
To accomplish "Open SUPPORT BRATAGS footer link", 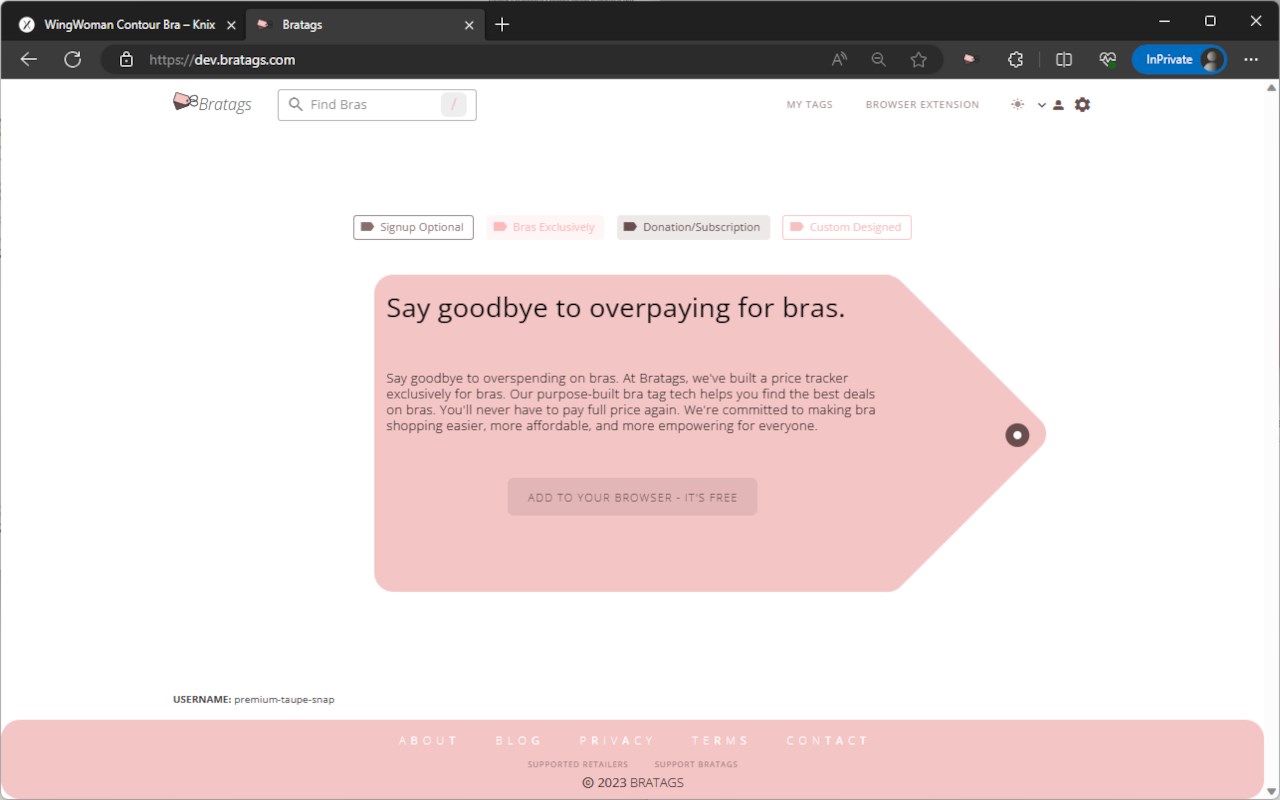I will [x=696, y=764].
